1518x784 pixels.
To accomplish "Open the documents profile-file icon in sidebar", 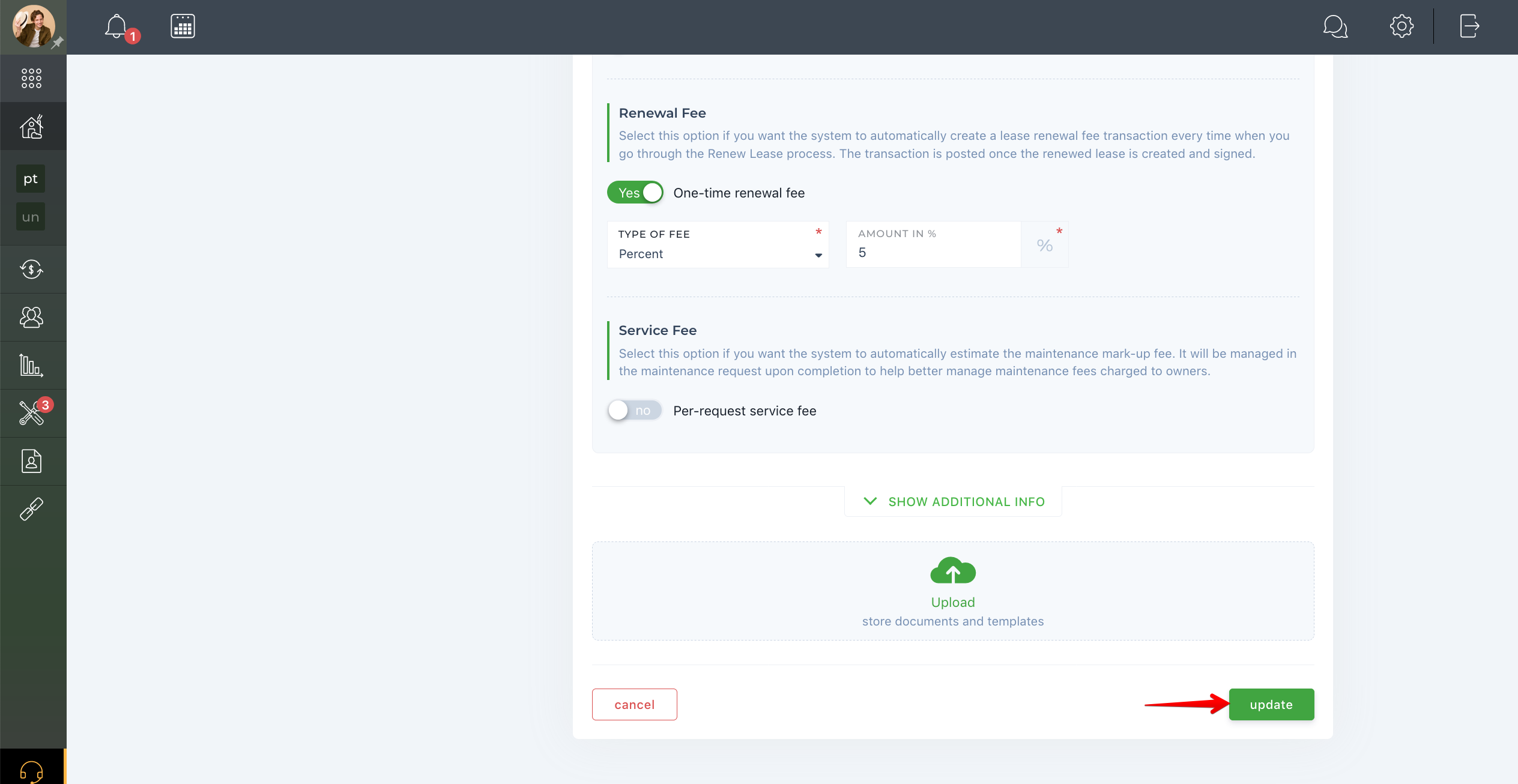I will click(31, 461).
